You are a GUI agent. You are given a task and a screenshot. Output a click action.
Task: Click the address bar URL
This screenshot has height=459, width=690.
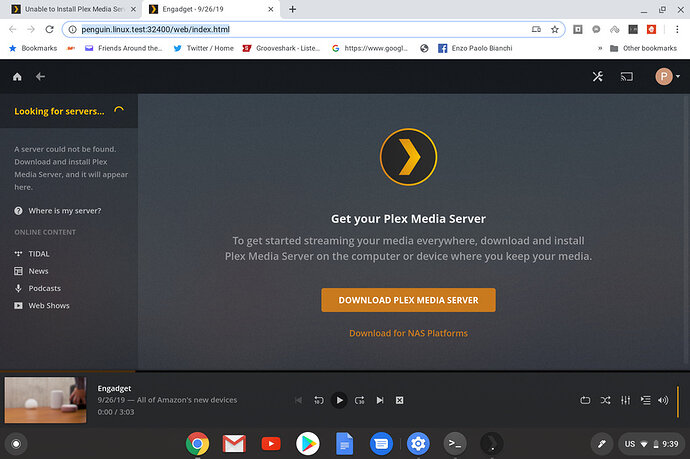click(x=155, y=29)
